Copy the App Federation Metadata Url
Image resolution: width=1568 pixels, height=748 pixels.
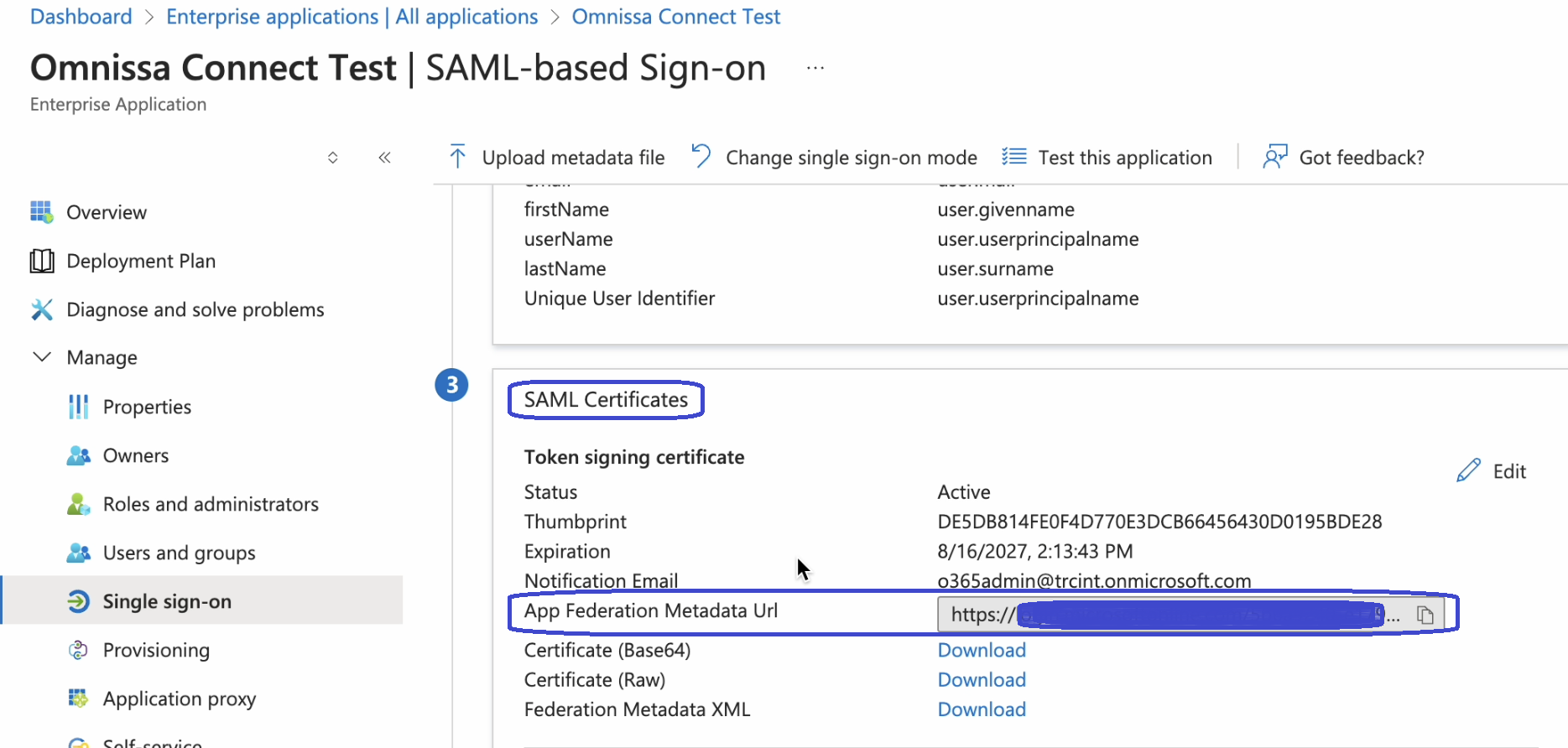point(1425,615)
